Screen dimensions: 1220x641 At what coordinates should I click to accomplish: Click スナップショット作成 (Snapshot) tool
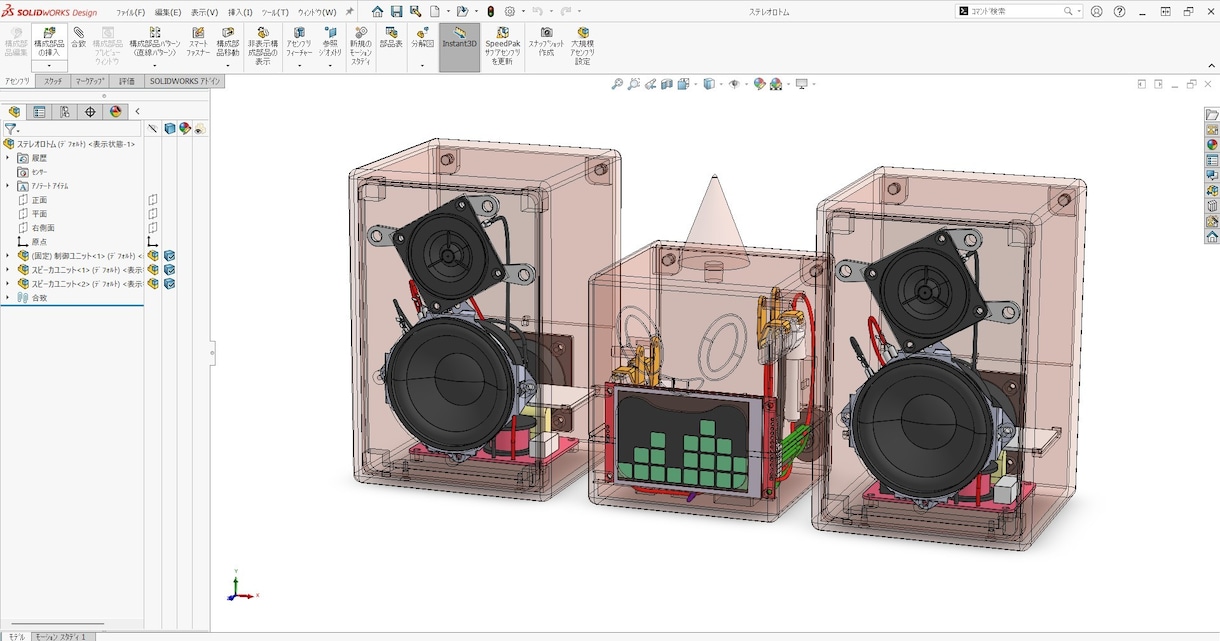[546, 42]
